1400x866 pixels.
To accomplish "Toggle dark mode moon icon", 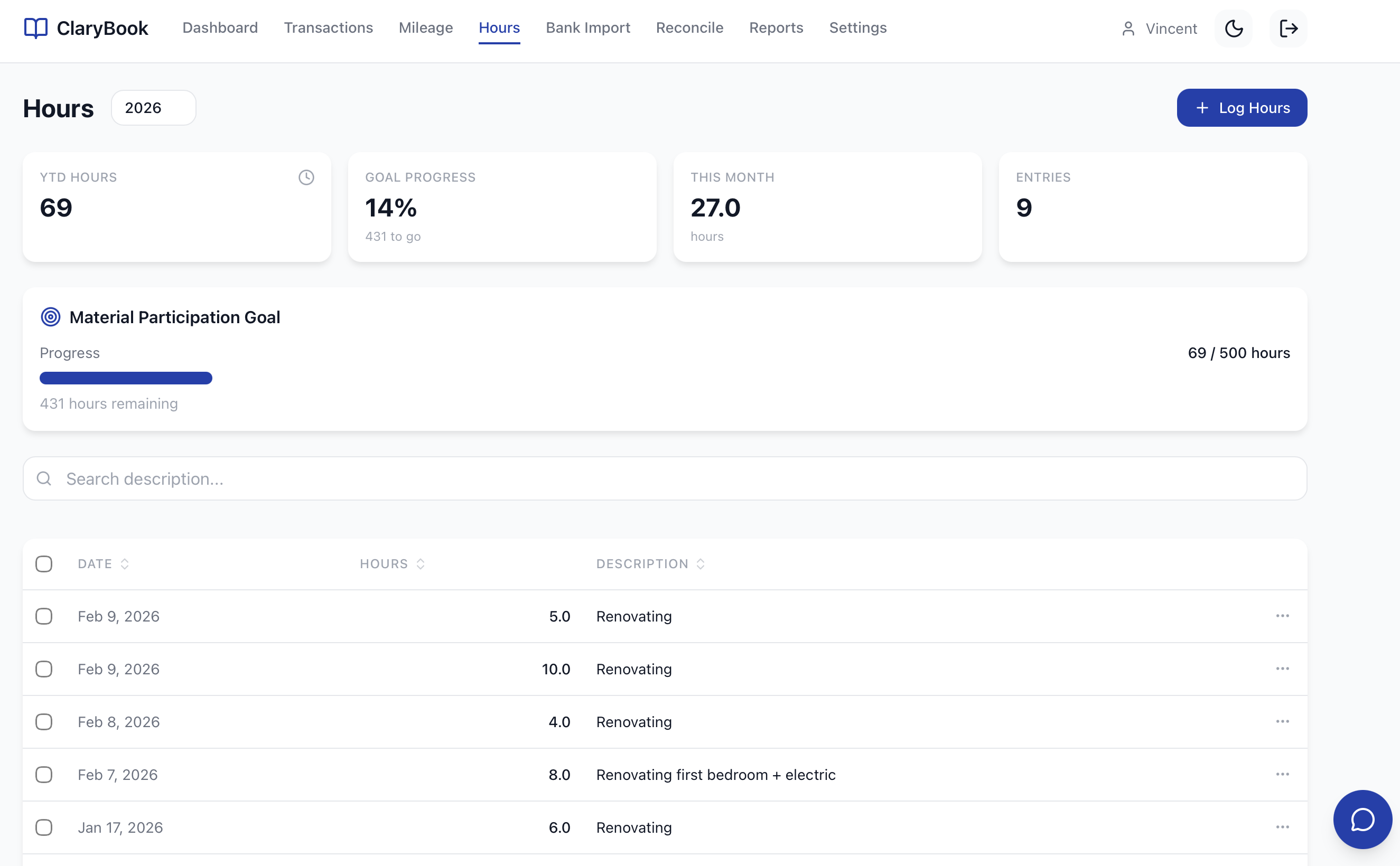I will tap(1233, 29).
